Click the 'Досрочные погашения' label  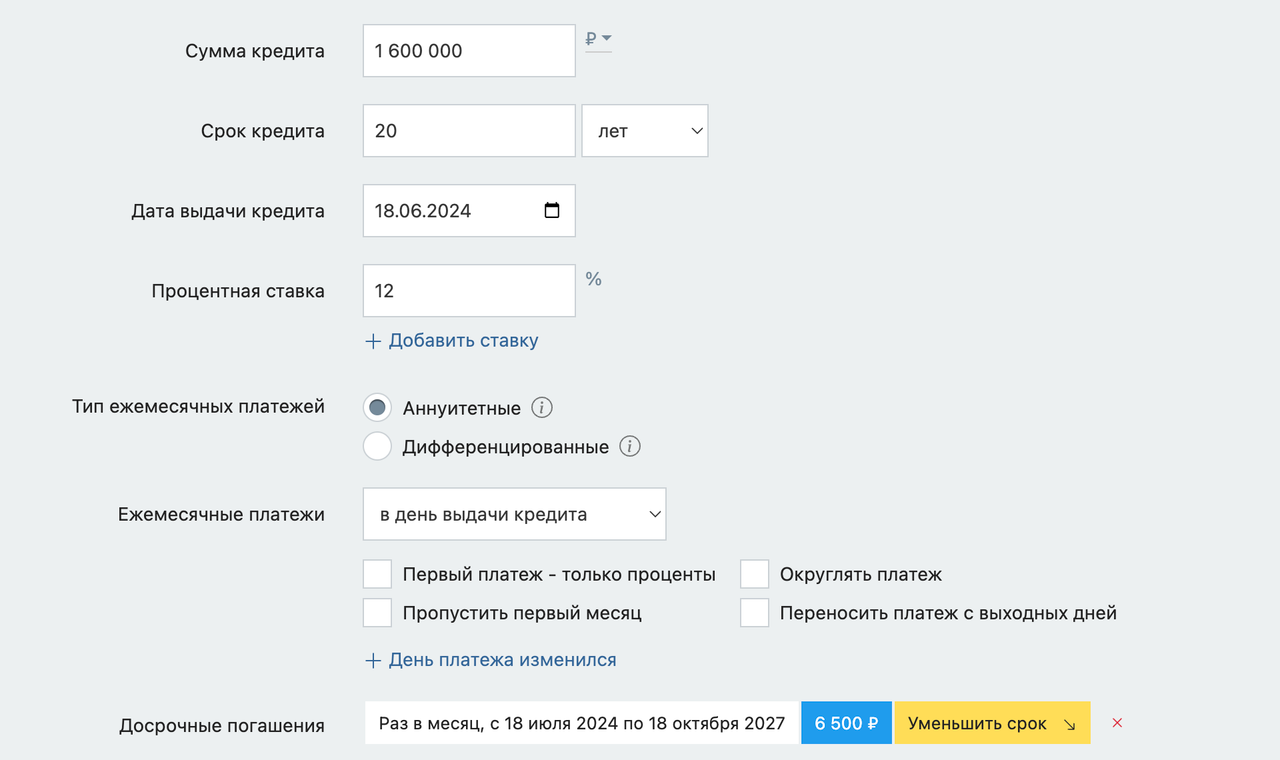click(222, 726)
